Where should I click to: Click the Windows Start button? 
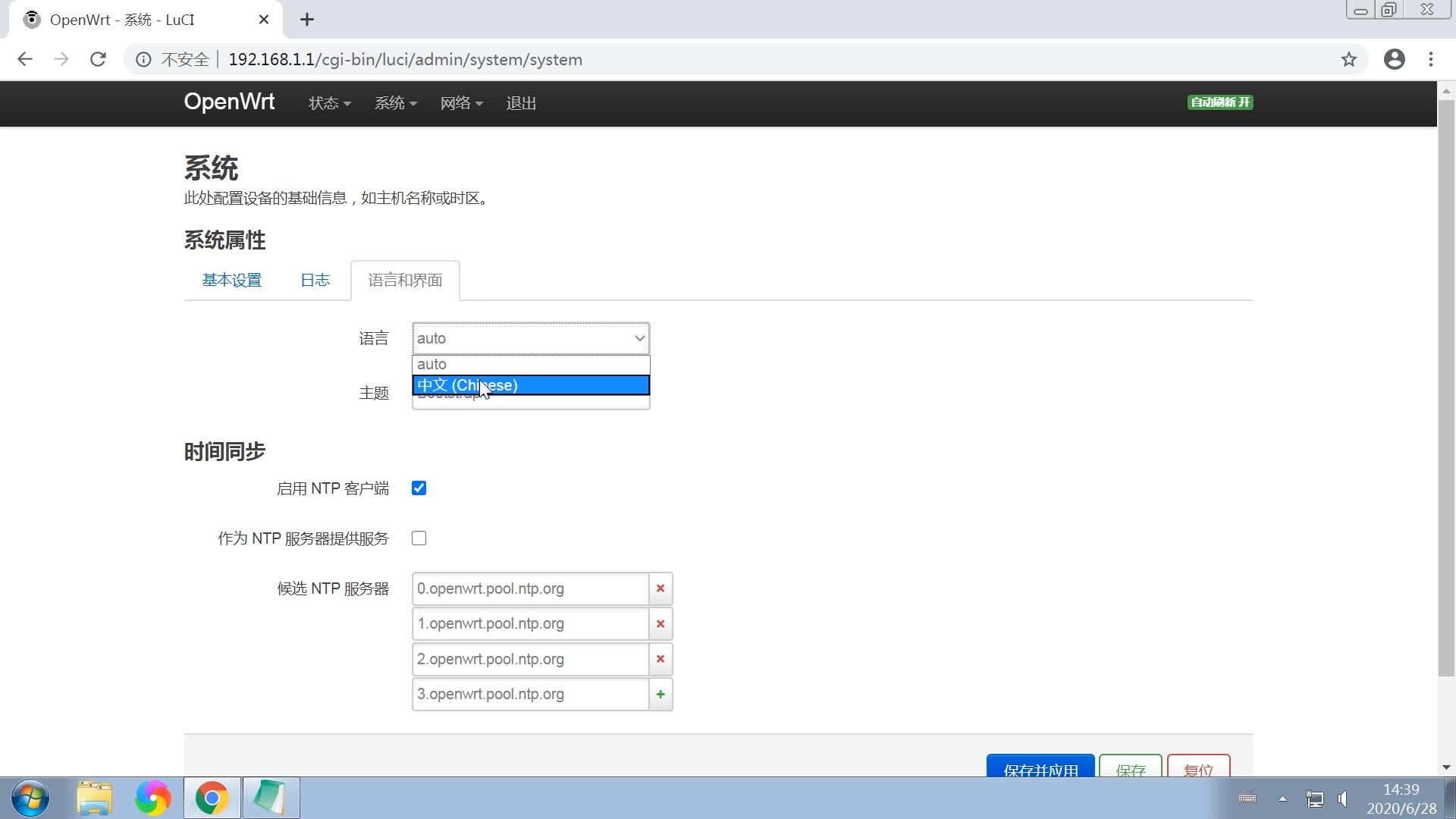[29, 798]
